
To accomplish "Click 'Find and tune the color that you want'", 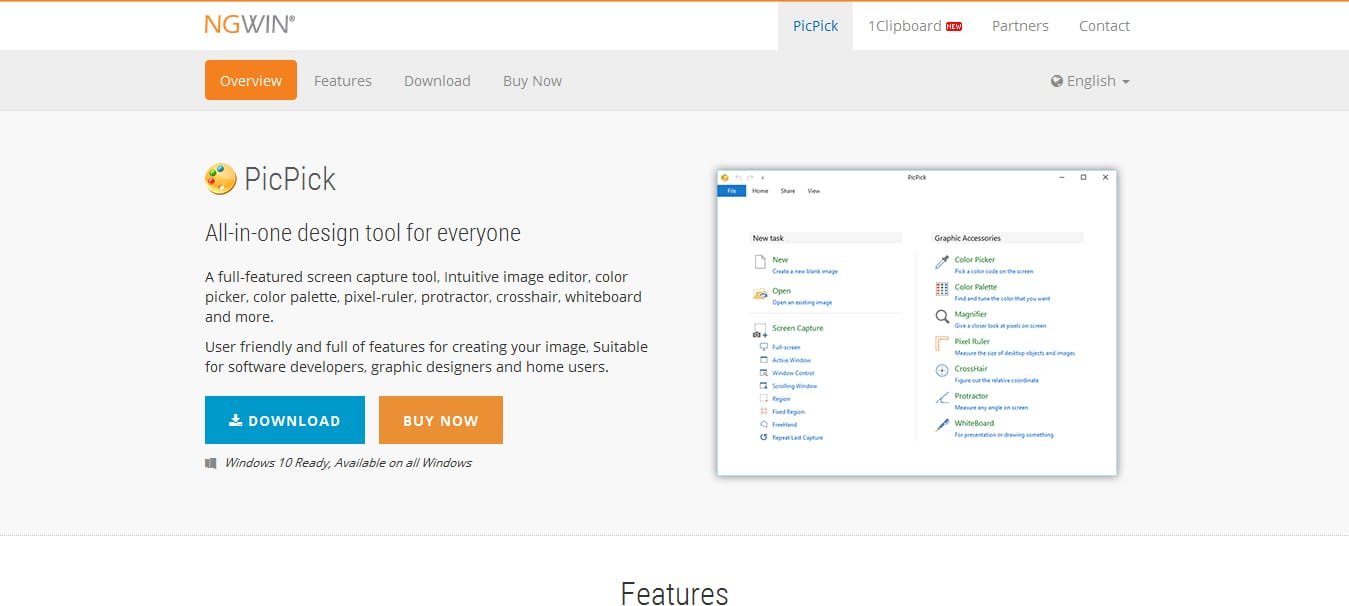I will (x=1002, y=298).
